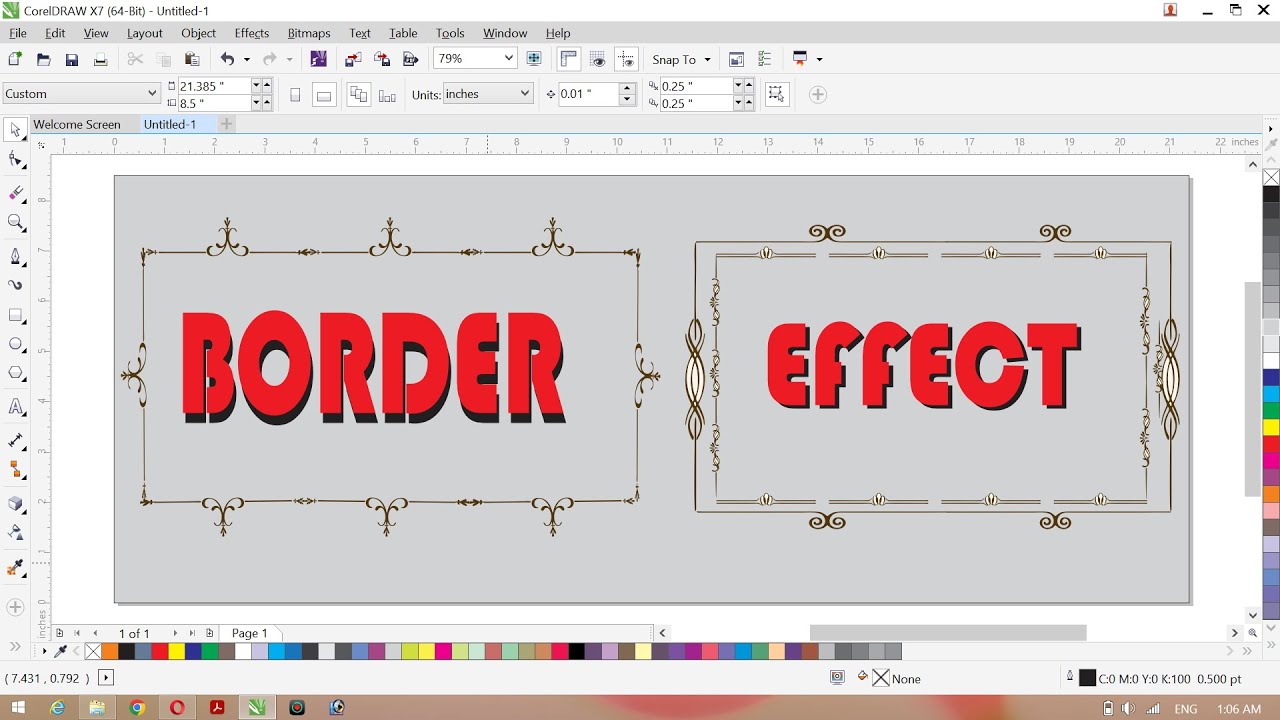The height and width of the screenshot is (720, 1280).
Task: Open the Effects menu
Action: point(252,33)
